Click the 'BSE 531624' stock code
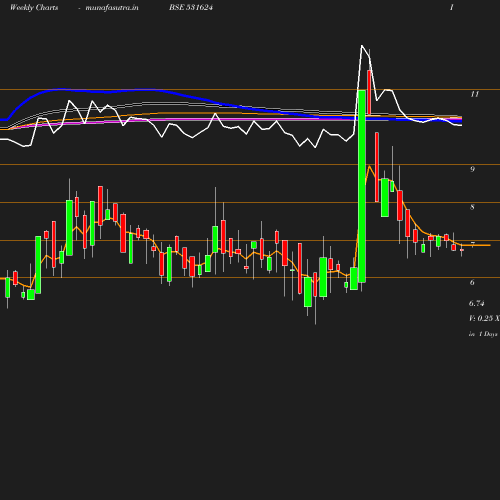Image resolution: width=500 pixels, height=500 pixels. (191, 7)
